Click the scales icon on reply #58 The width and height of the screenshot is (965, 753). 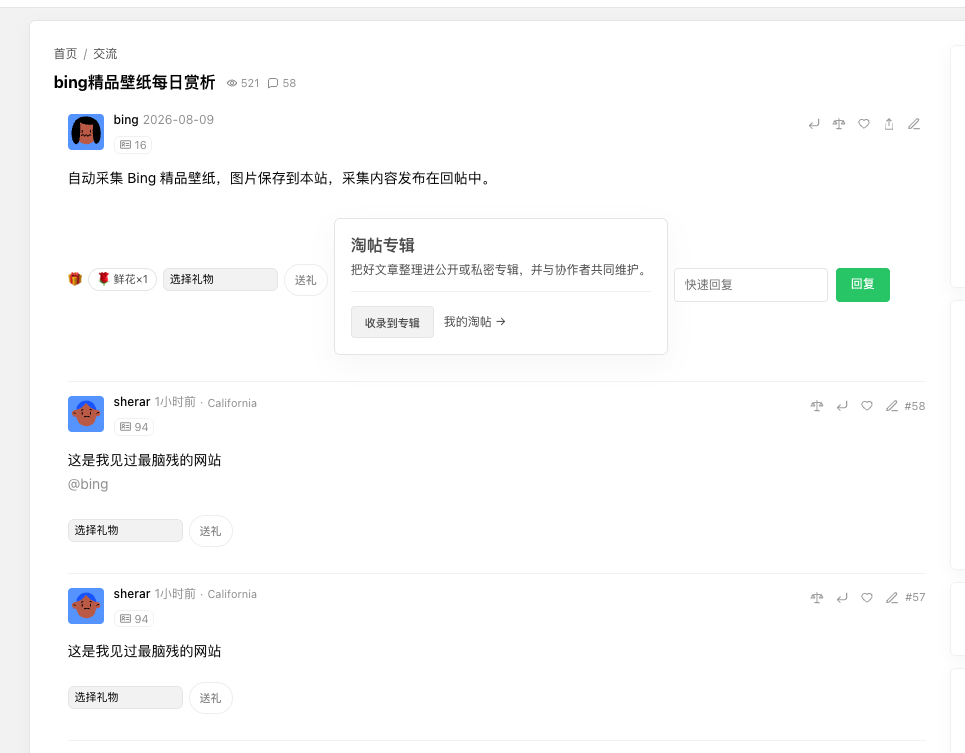point(817,406)
